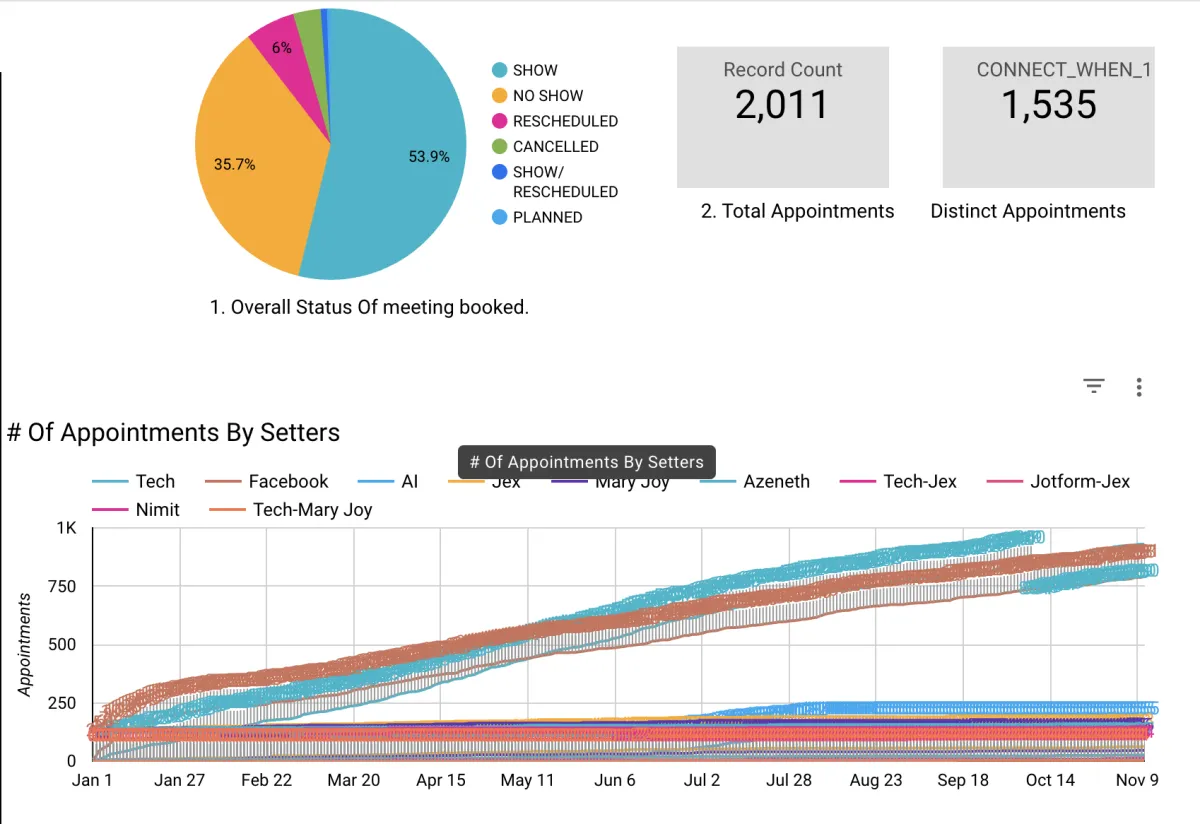1200x824 pixels.
Task: Select the PLANNED legend item
Action: 537,217
